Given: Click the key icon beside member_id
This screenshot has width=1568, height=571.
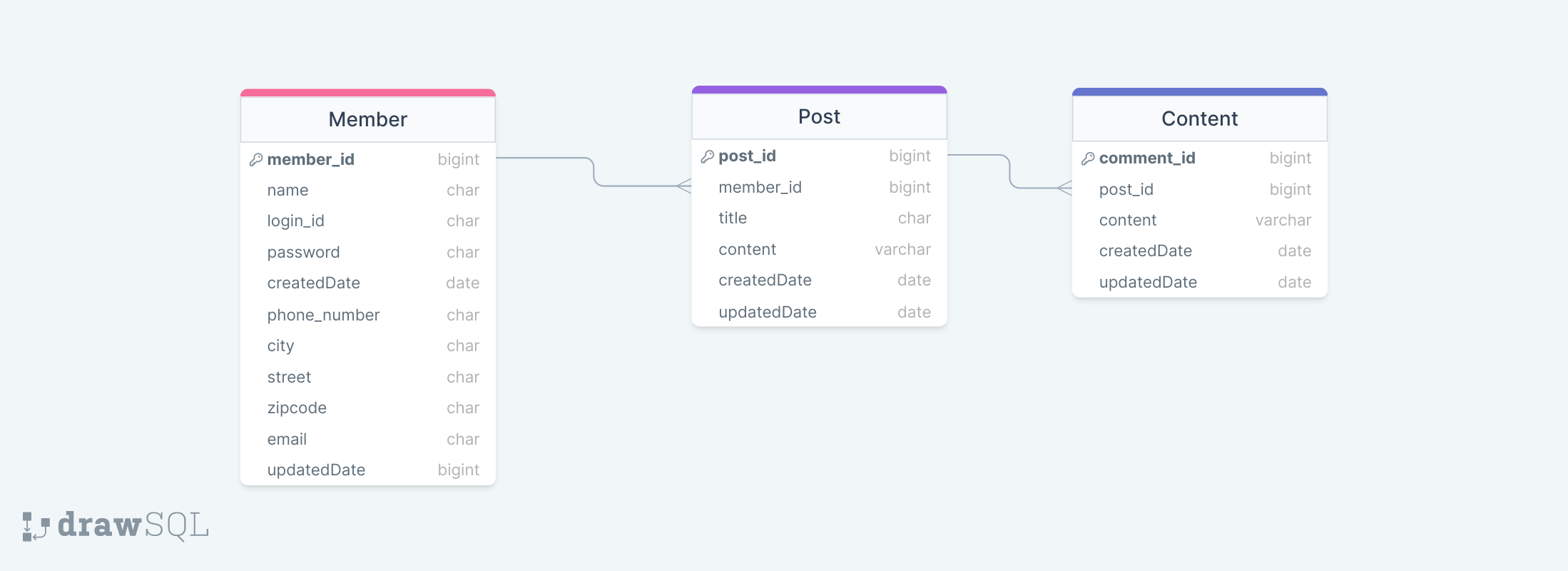Looking at the screenshot, I should [x=256, y=160].
